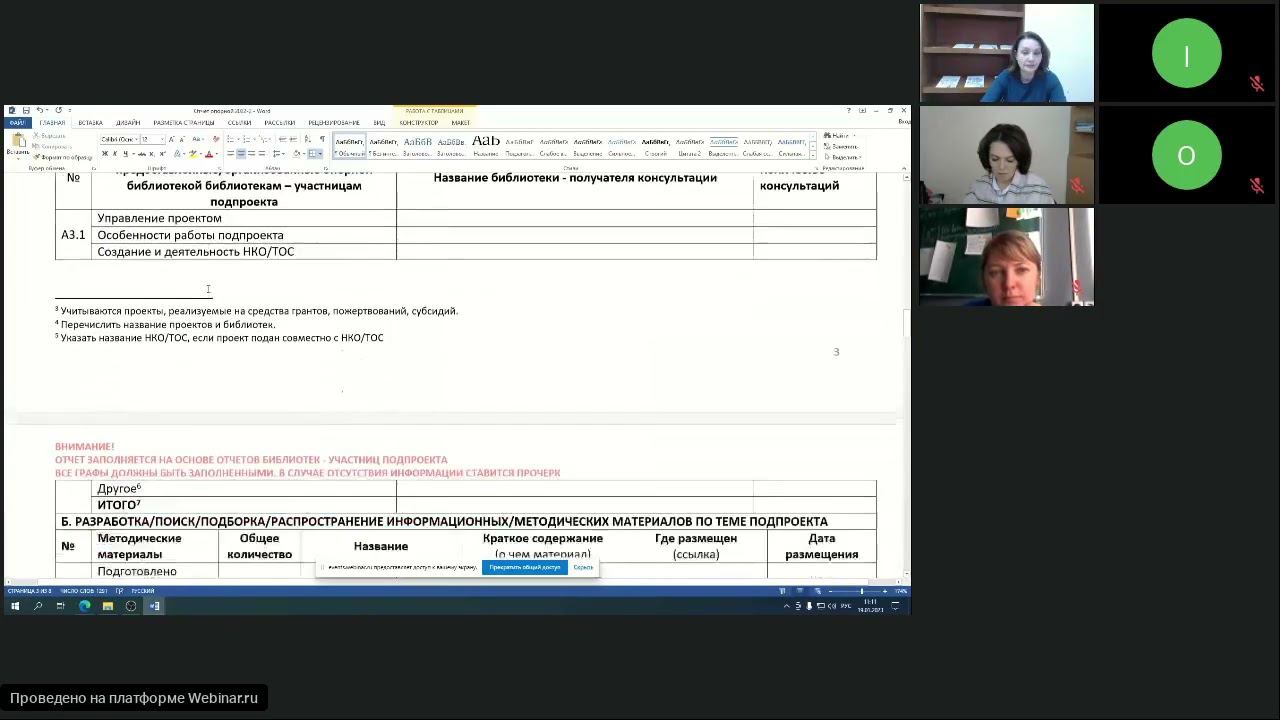1280x720 pixels.
Task: Open the Вид ribbon tab
Action: (379, 123)
